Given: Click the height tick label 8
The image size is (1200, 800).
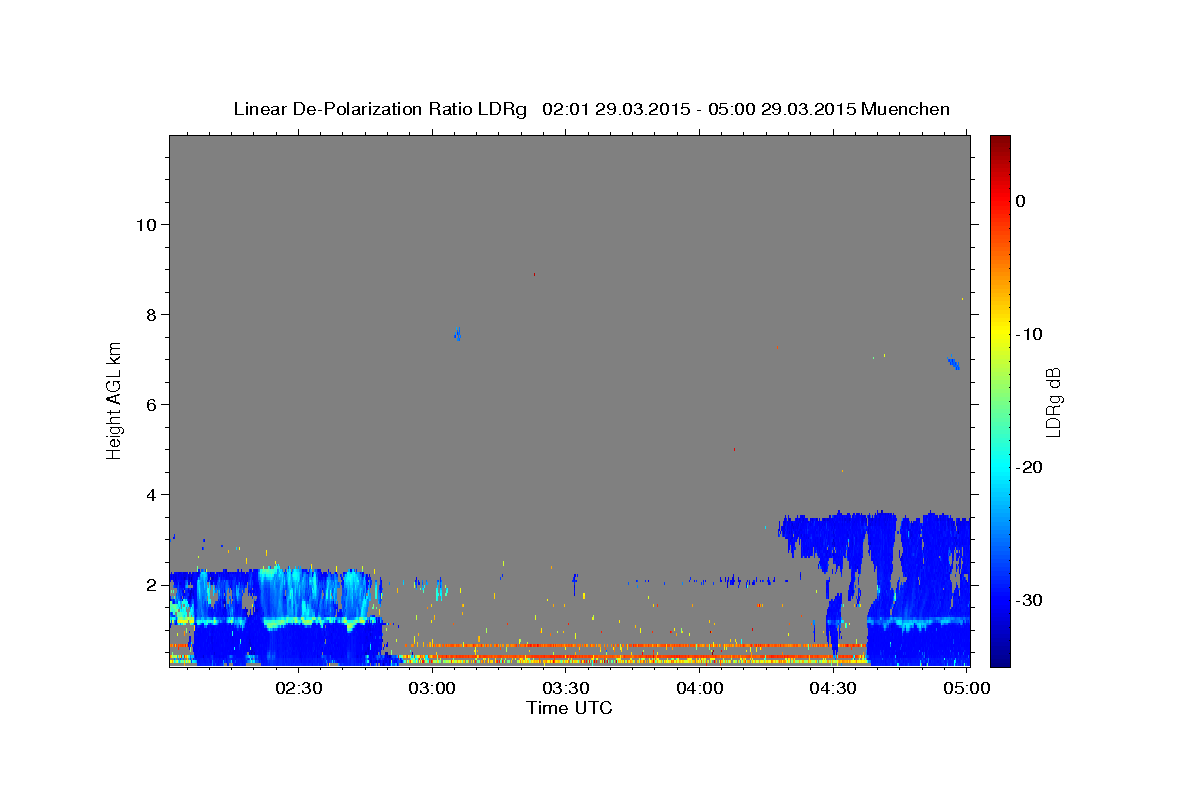Looking at the screenshot, I should [x=150, y=314].
